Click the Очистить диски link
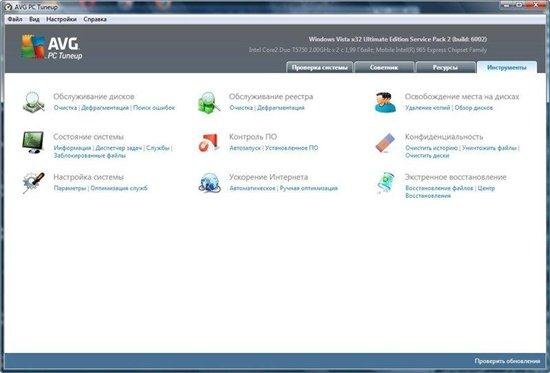Screen dimensions: 550x373 tap(427, 155)
